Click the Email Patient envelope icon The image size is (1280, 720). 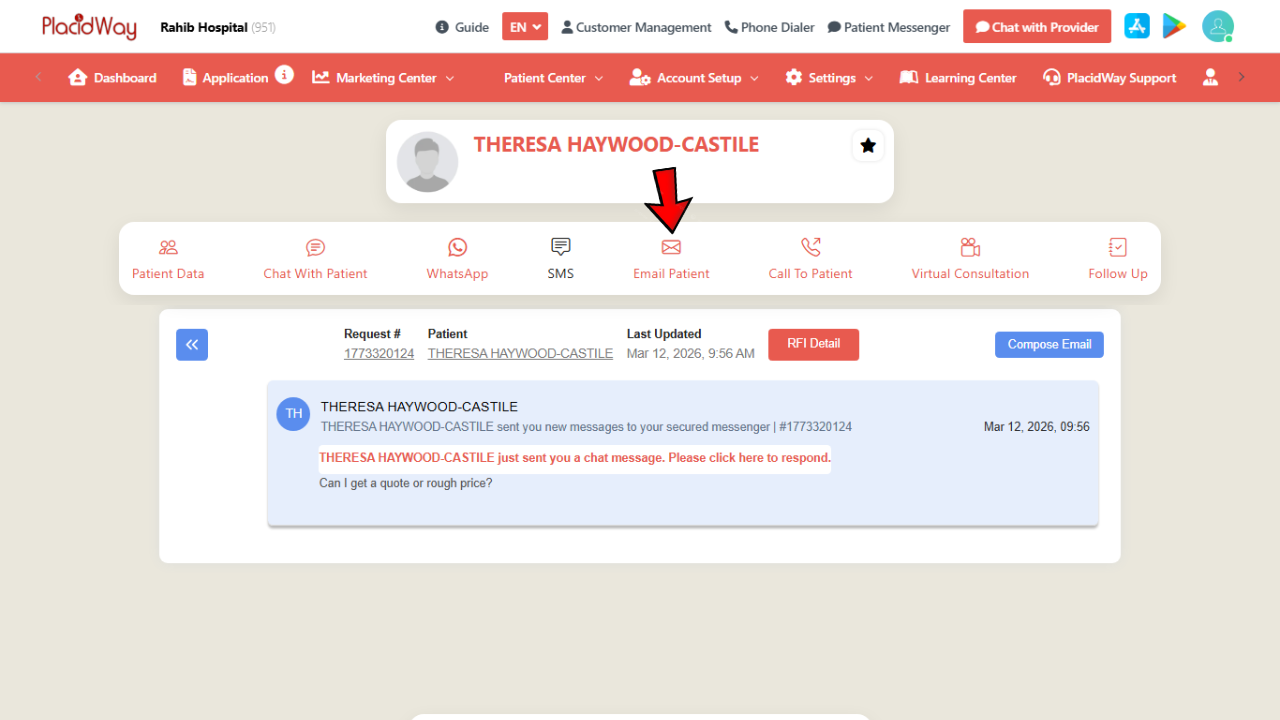click(671, 247)
